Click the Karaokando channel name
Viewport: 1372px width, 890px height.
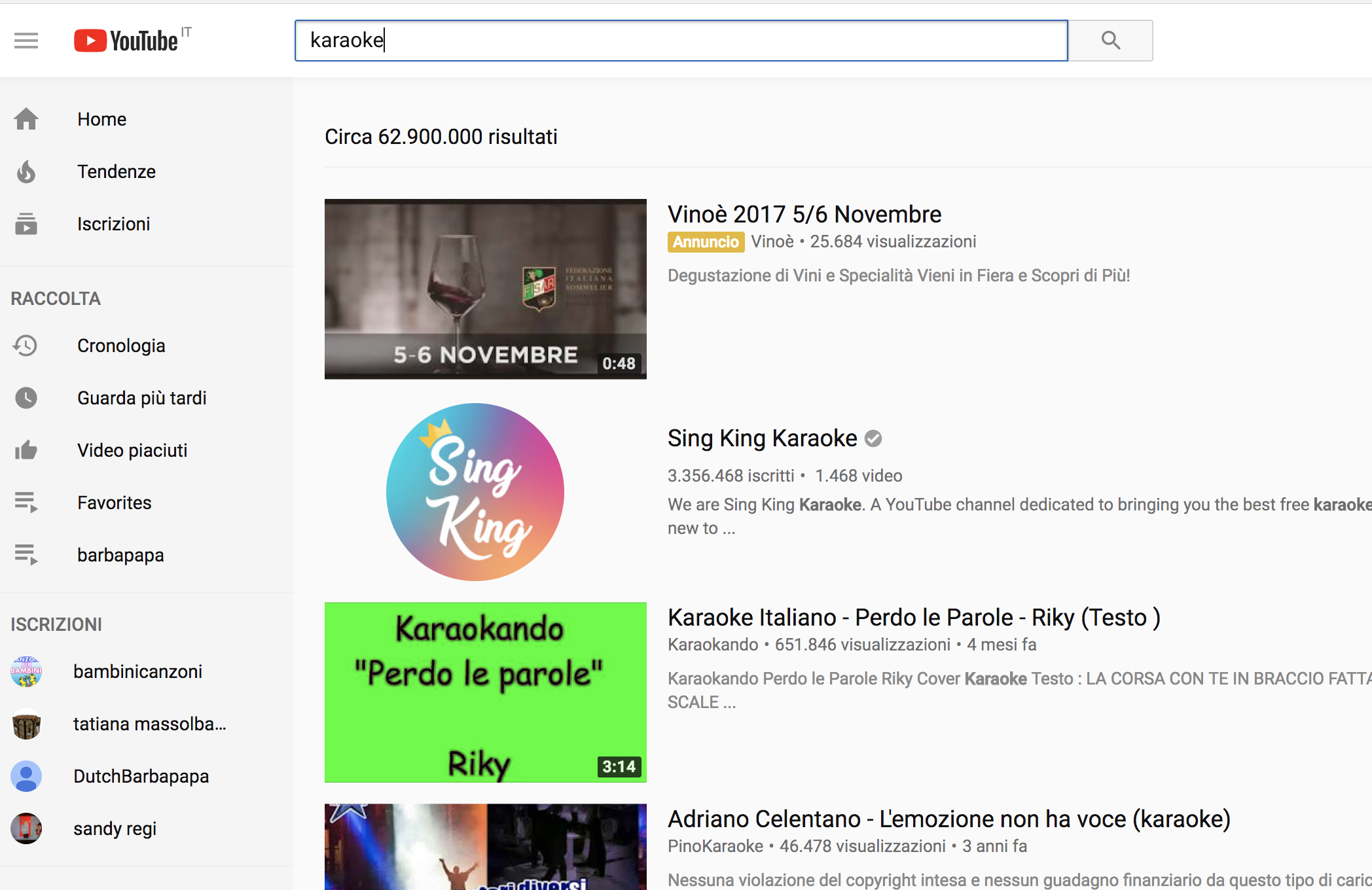tap(713, 645)
